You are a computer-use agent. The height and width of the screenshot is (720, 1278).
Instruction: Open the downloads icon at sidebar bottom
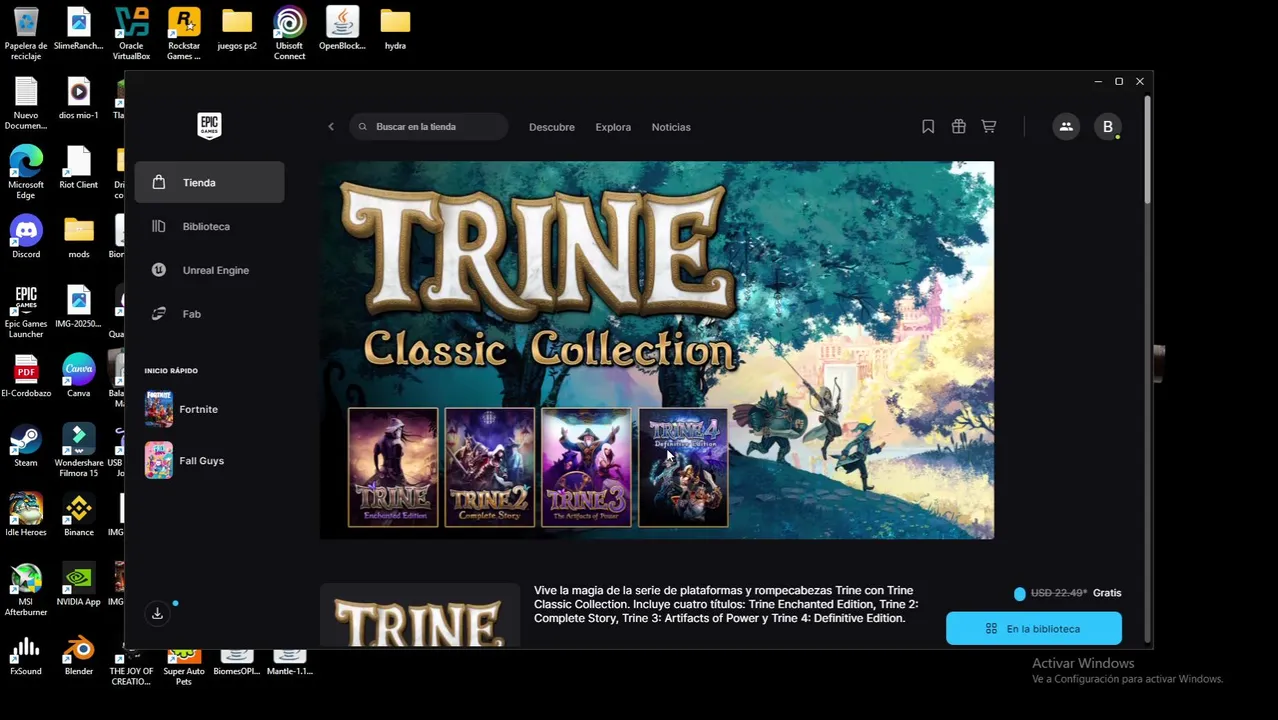tap(157, 613)
